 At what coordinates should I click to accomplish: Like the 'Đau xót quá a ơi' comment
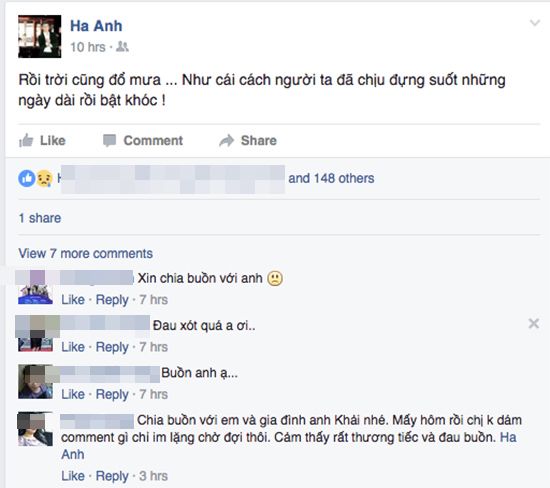coord(73,347)
